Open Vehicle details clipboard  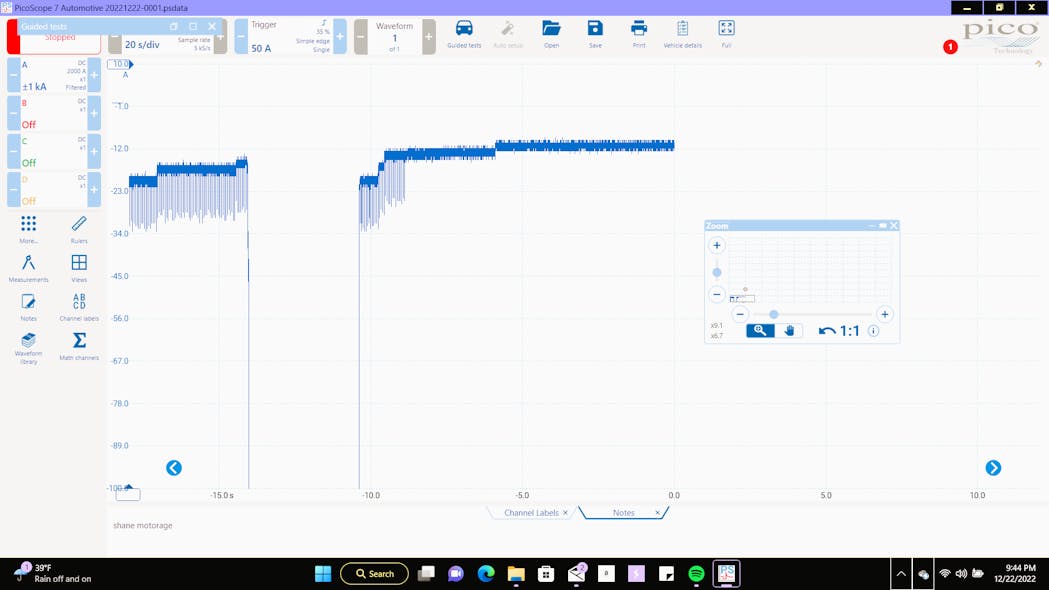(x=682, y=33)
